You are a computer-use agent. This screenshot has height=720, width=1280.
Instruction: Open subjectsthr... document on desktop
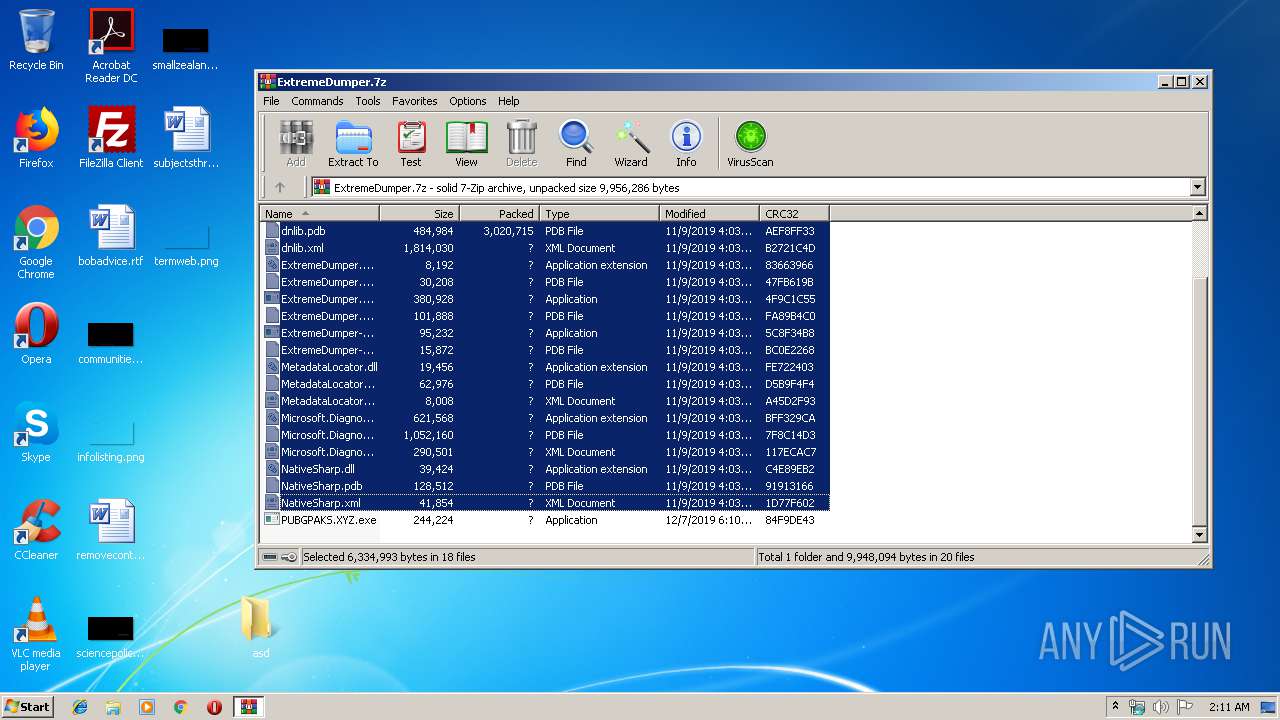[x=186, y=138]
